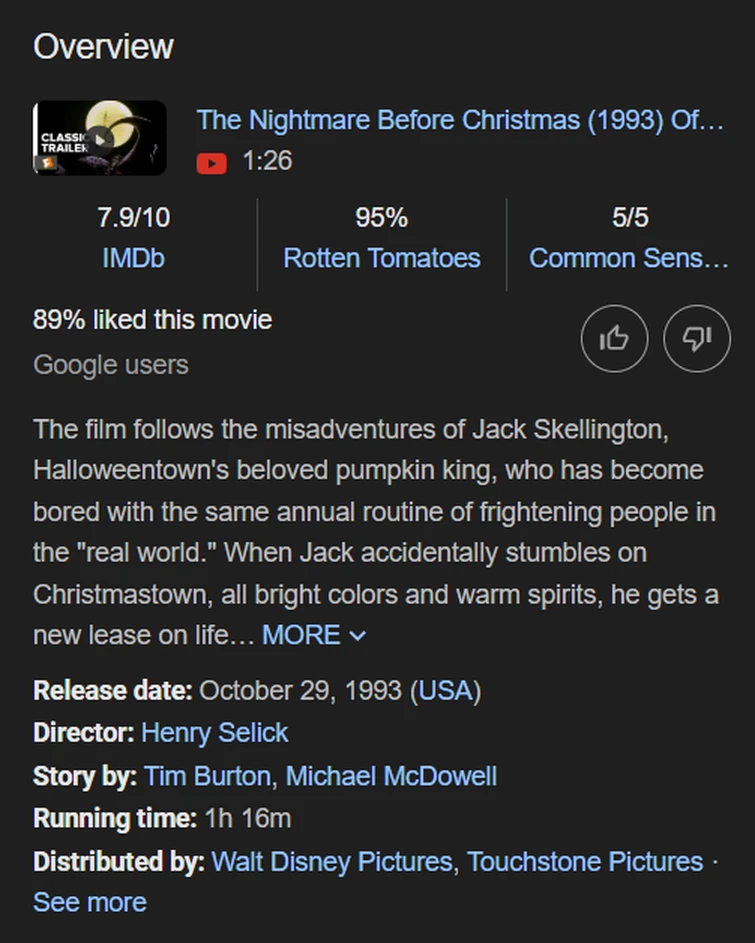Expand description with MORE chevron
The height and width of the screenshot is (943, 755).
314,635
